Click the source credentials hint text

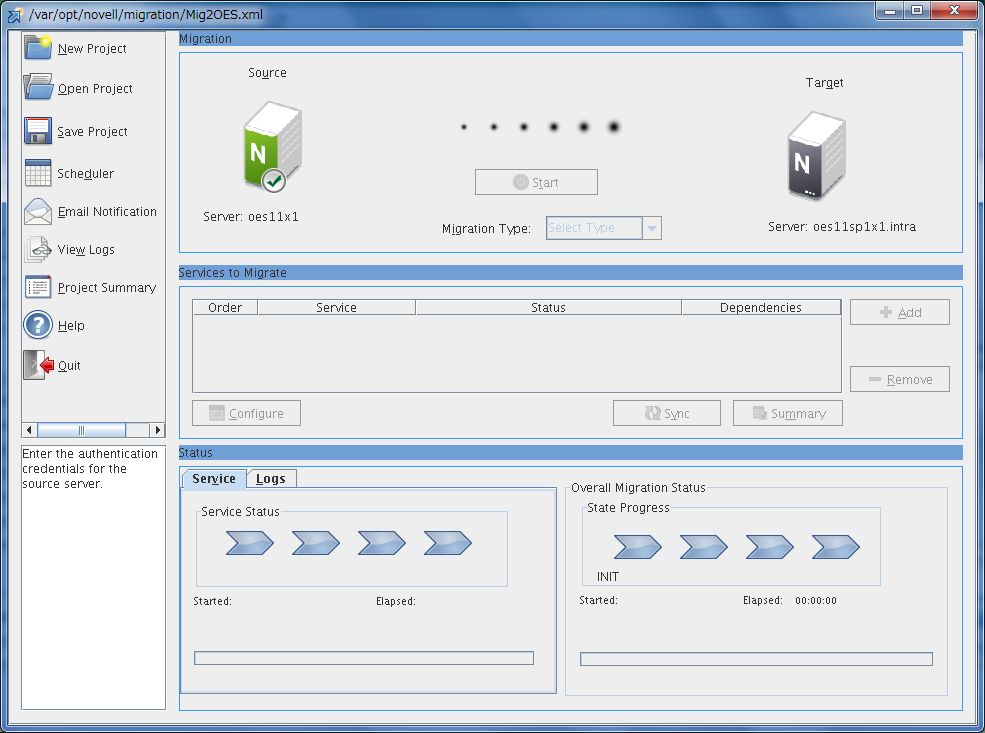point(90,469)
